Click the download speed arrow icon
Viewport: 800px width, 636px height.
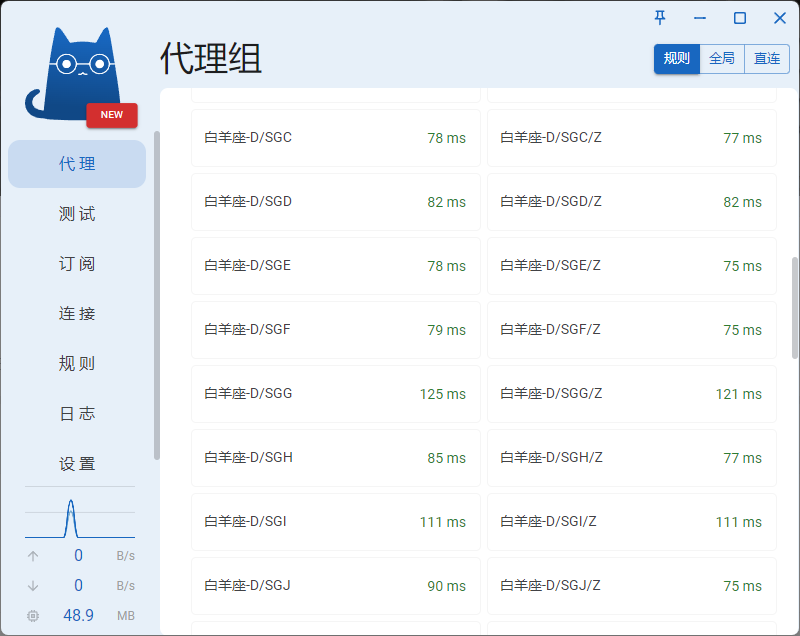pyautogui.click(x=33, y=586)
